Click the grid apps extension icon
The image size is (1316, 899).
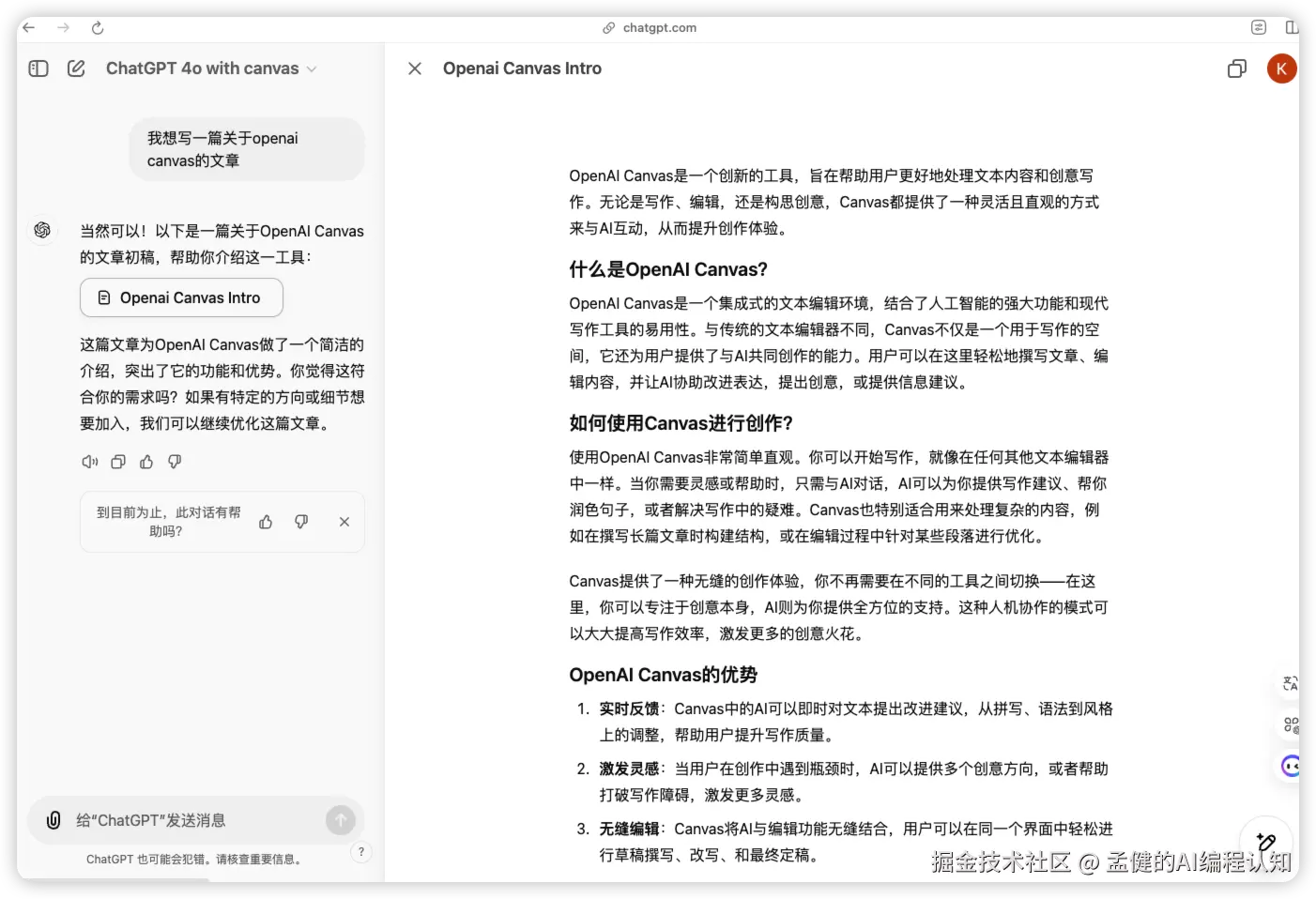(x=1291, y=724)
